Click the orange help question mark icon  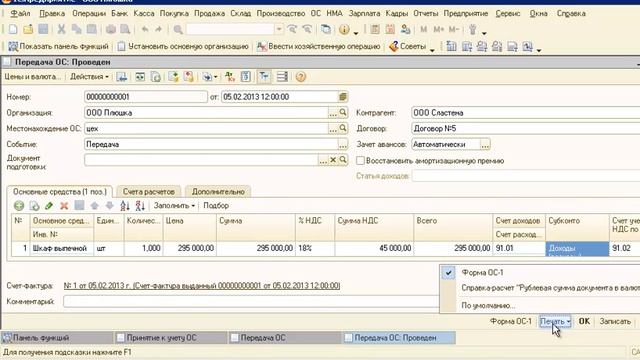301,77
